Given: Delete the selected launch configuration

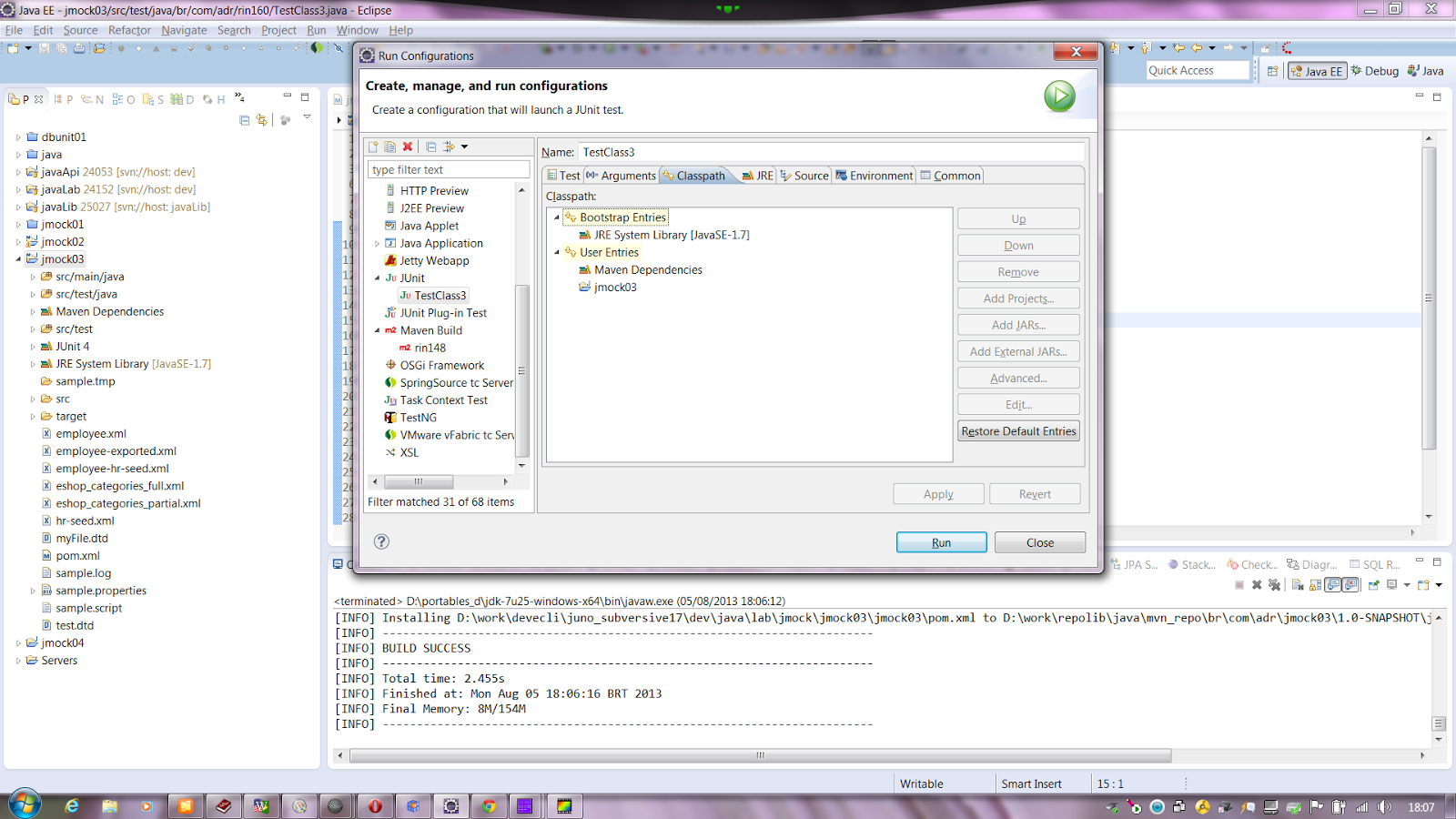Looking at the screenshot, I should (x=408, y=147).
